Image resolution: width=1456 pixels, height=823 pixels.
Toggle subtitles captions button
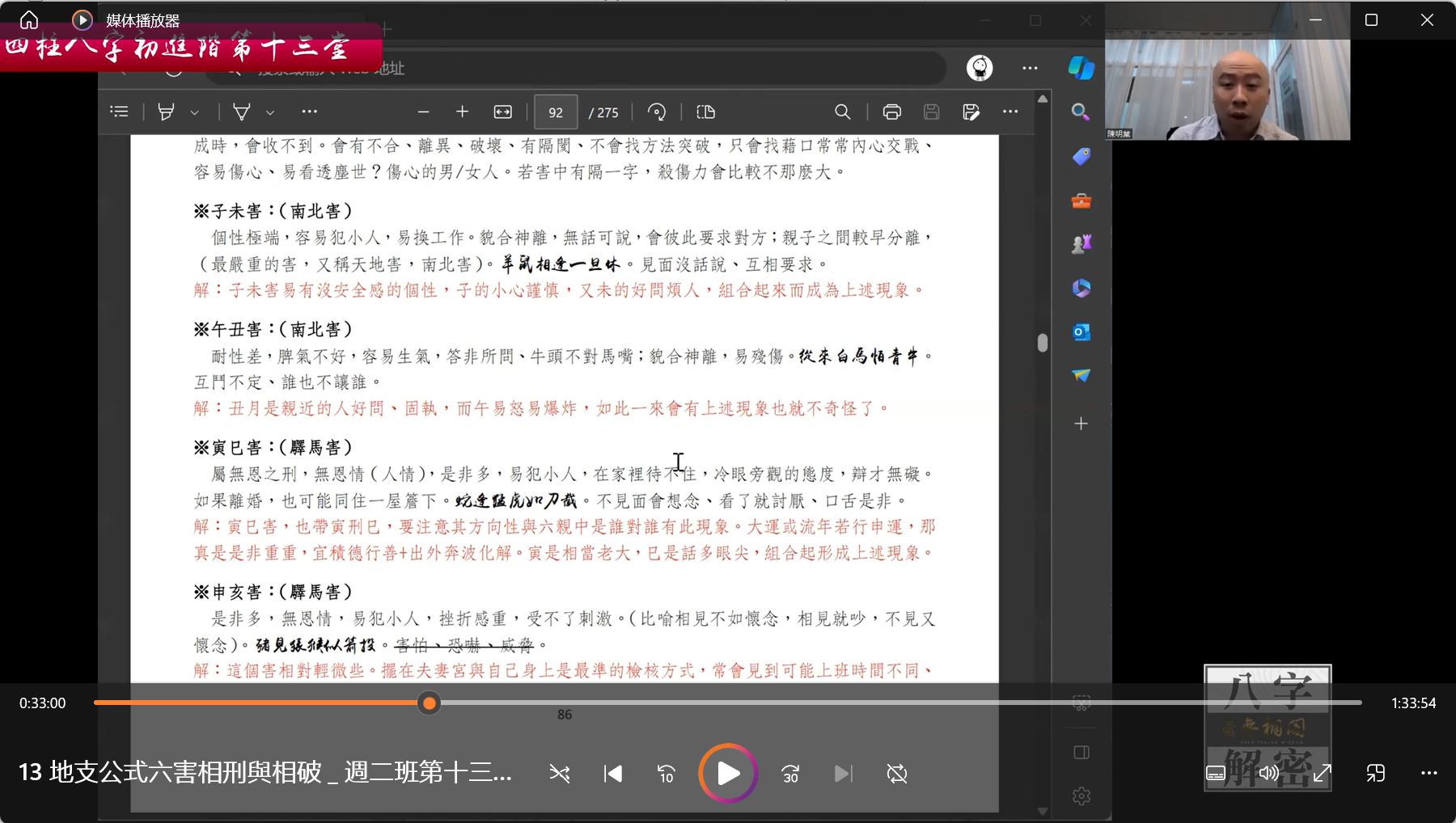click(x=1216, y=774)
